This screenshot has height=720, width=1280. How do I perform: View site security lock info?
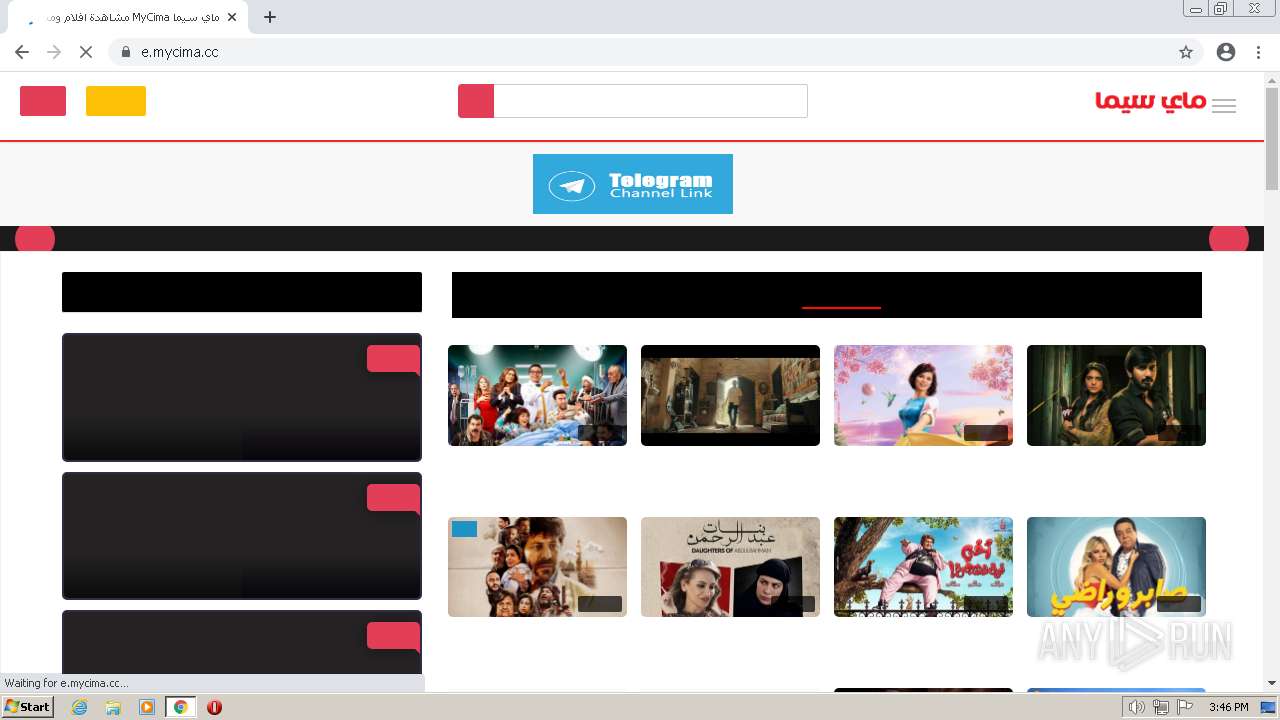point(126,52)
